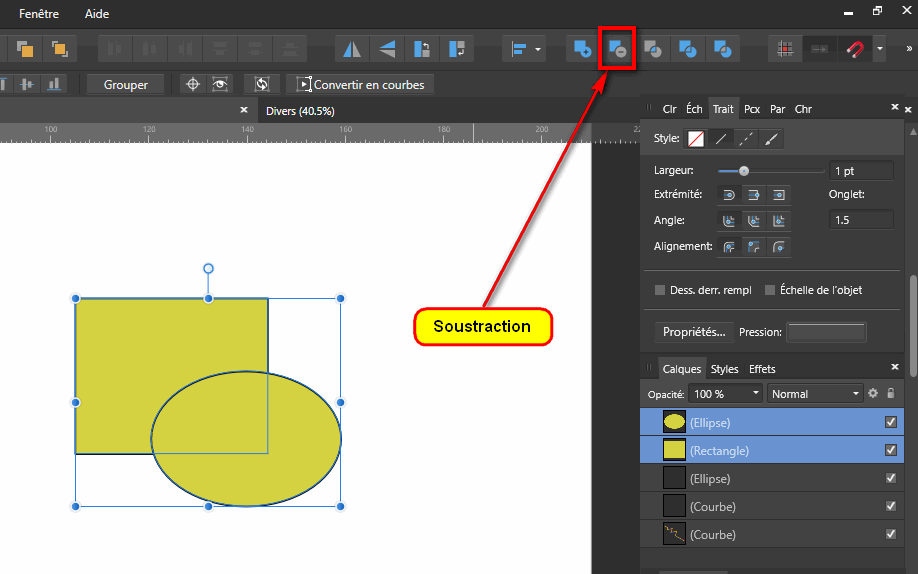This screenshot has width=918, height=574.
Task: Click the eye-in-frame icon beside crosshair
Action: [x=220, y=84]
